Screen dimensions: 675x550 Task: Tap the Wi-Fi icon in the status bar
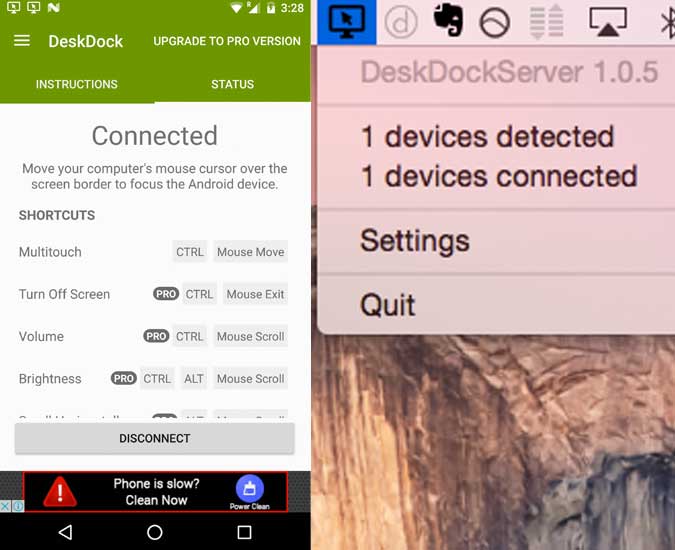pos(236,8)
